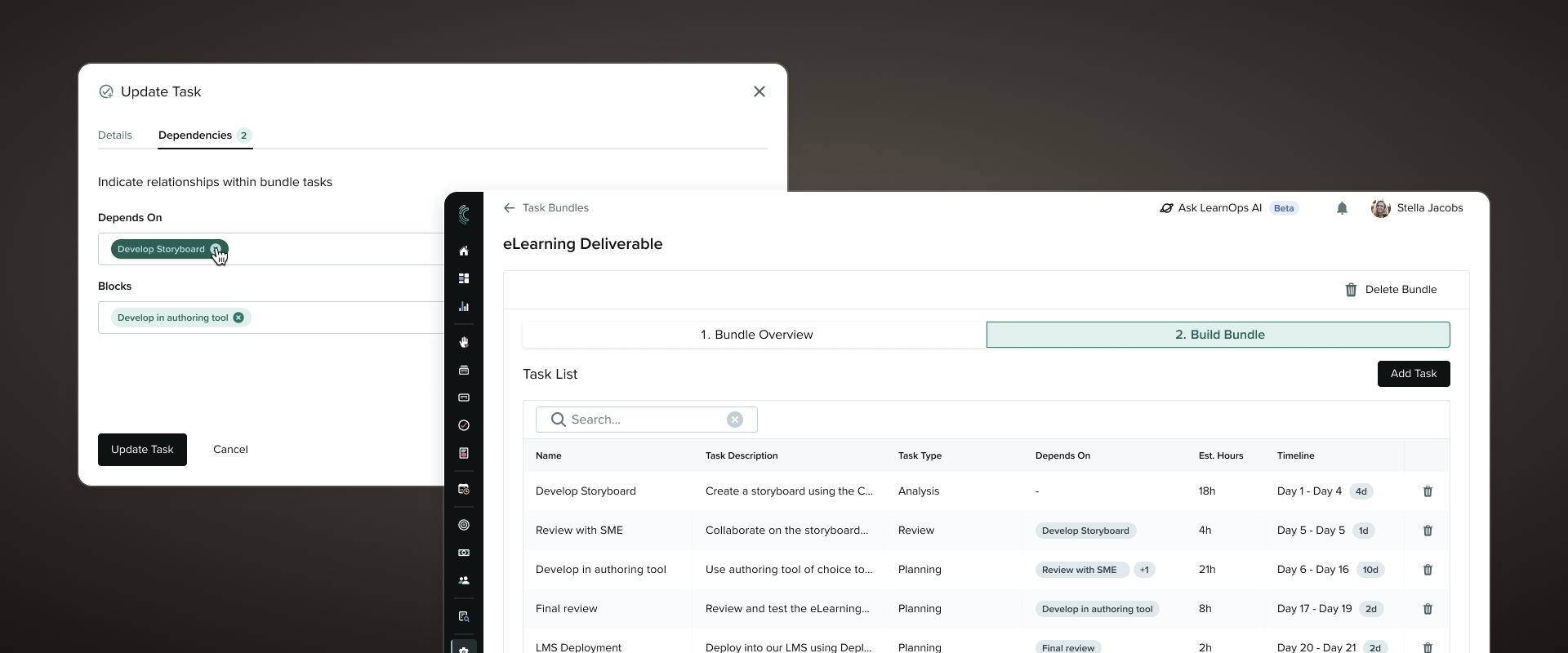Focus the task Search field
1568x653 pixels.
[x=647, y=420]
